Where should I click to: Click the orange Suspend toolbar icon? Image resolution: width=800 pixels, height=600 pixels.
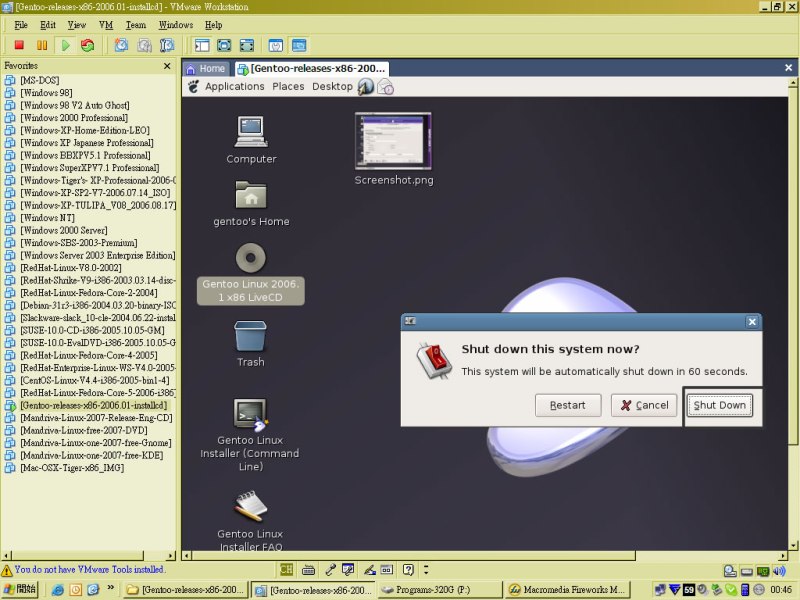pos(42,45)
